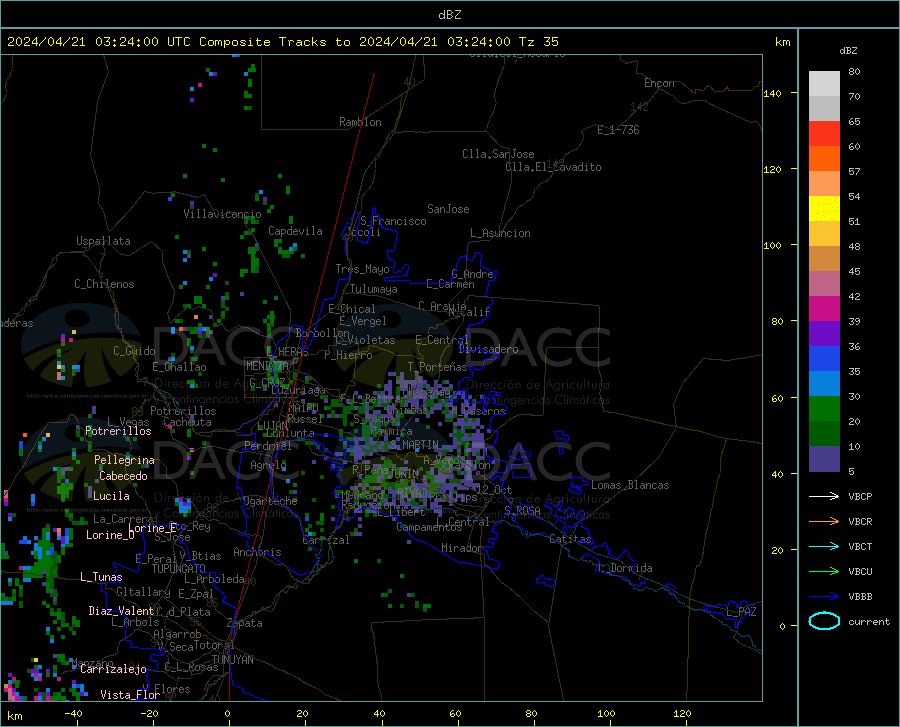Click the MENDOZA city label
Screen dimensions: 900x727
click(267, 366)
